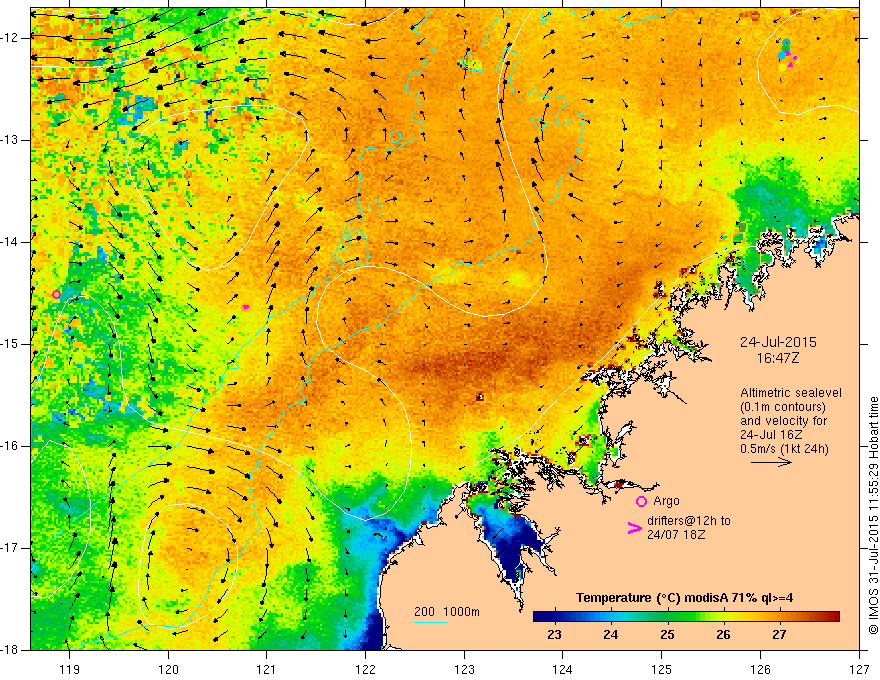Click the Argo float circle near longitude 119
The width and height of the screenshot is (880, 680).
[56, 295]
